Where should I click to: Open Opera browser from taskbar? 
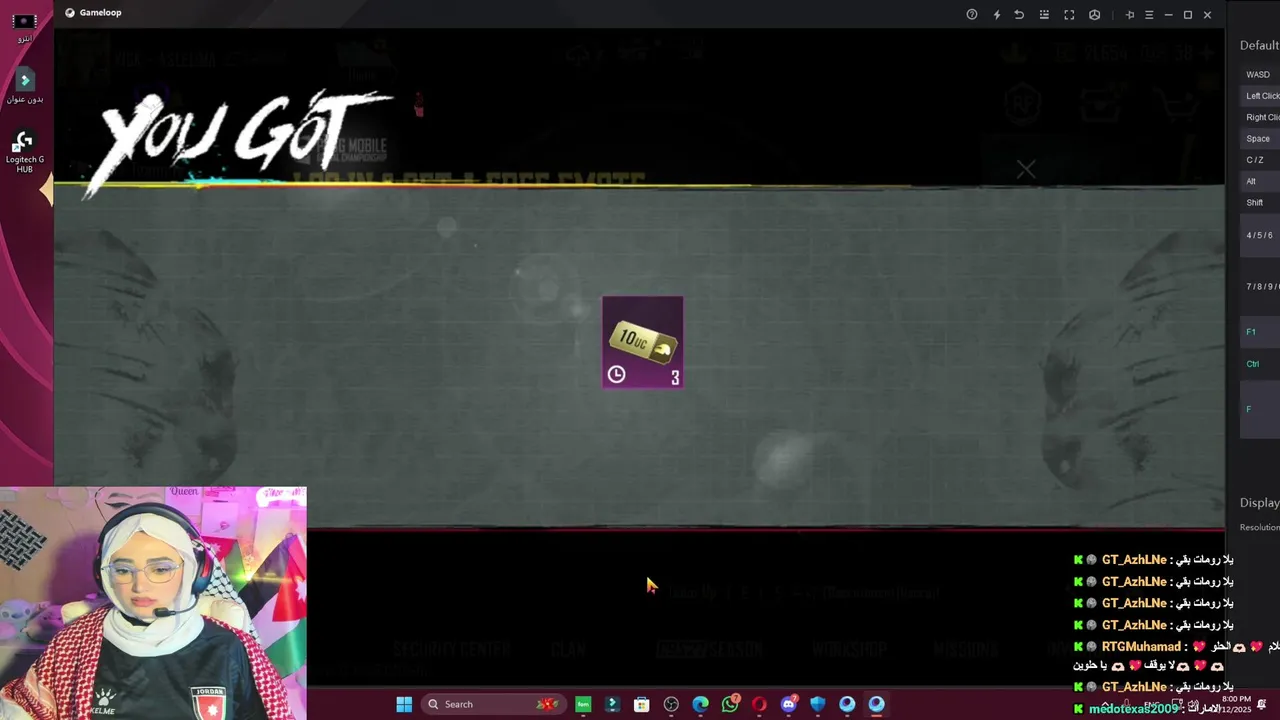(x=759, y=704)
